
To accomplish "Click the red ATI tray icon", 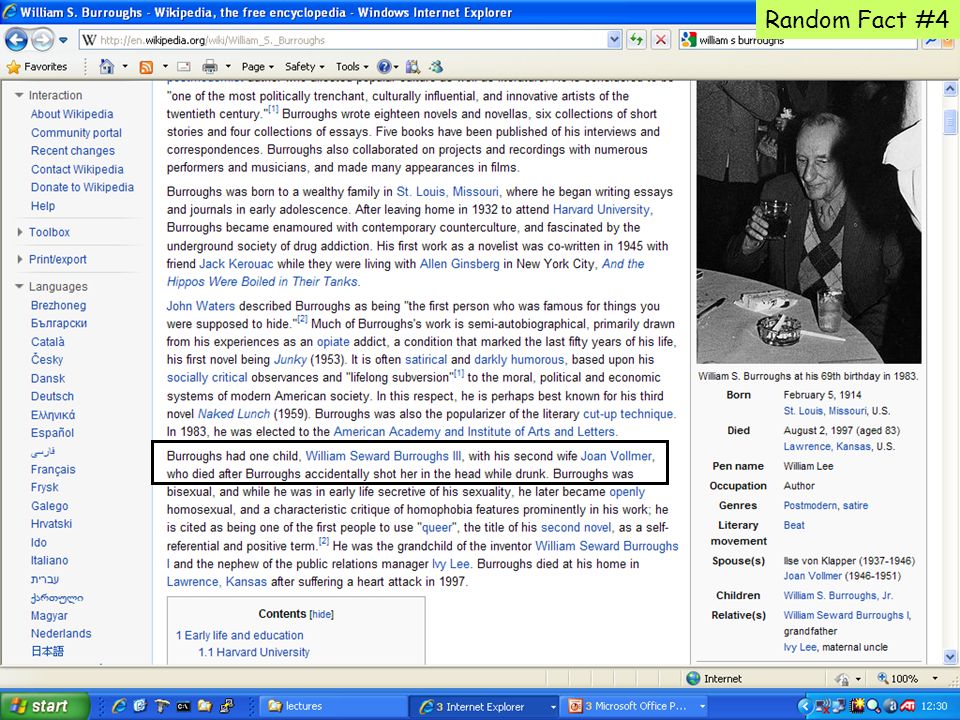I will pyautogui.click(x=908, y=707).
